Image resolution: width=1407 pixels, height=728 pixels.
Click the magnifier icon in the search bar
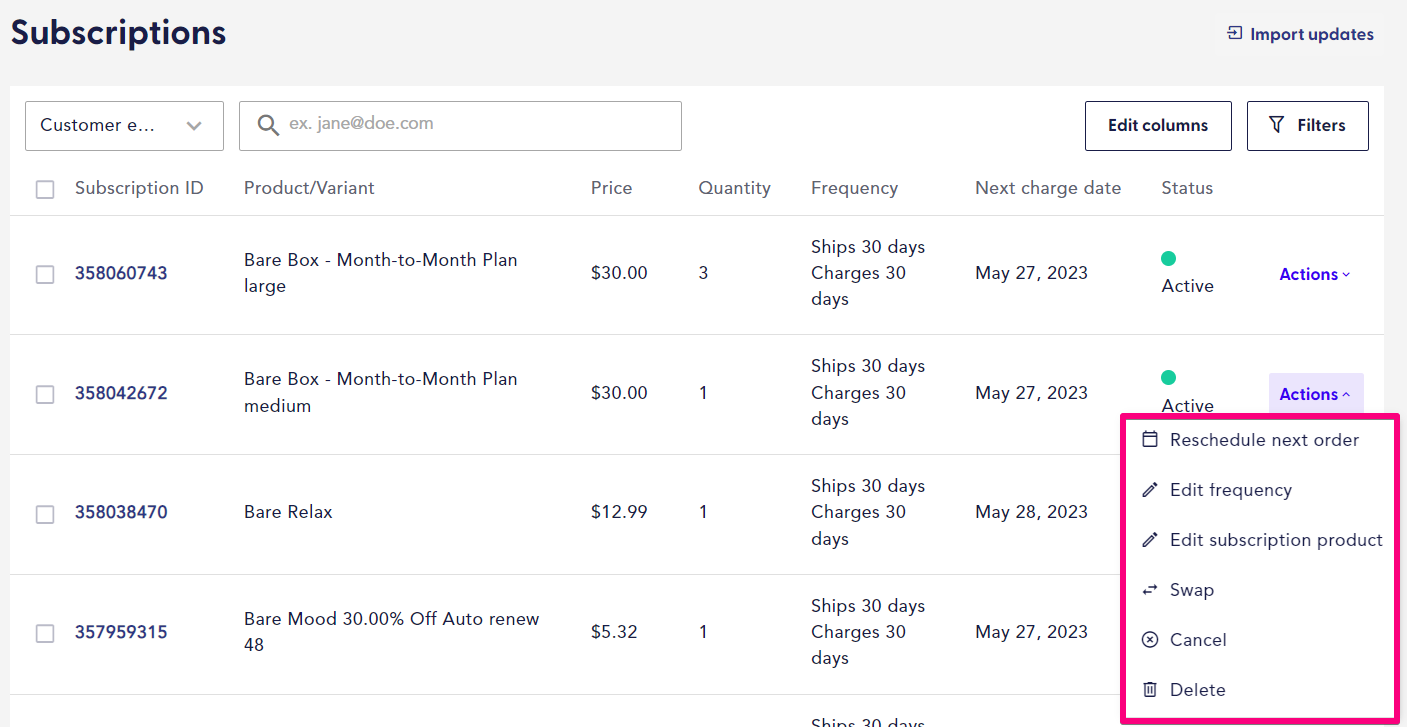[267, 124]
